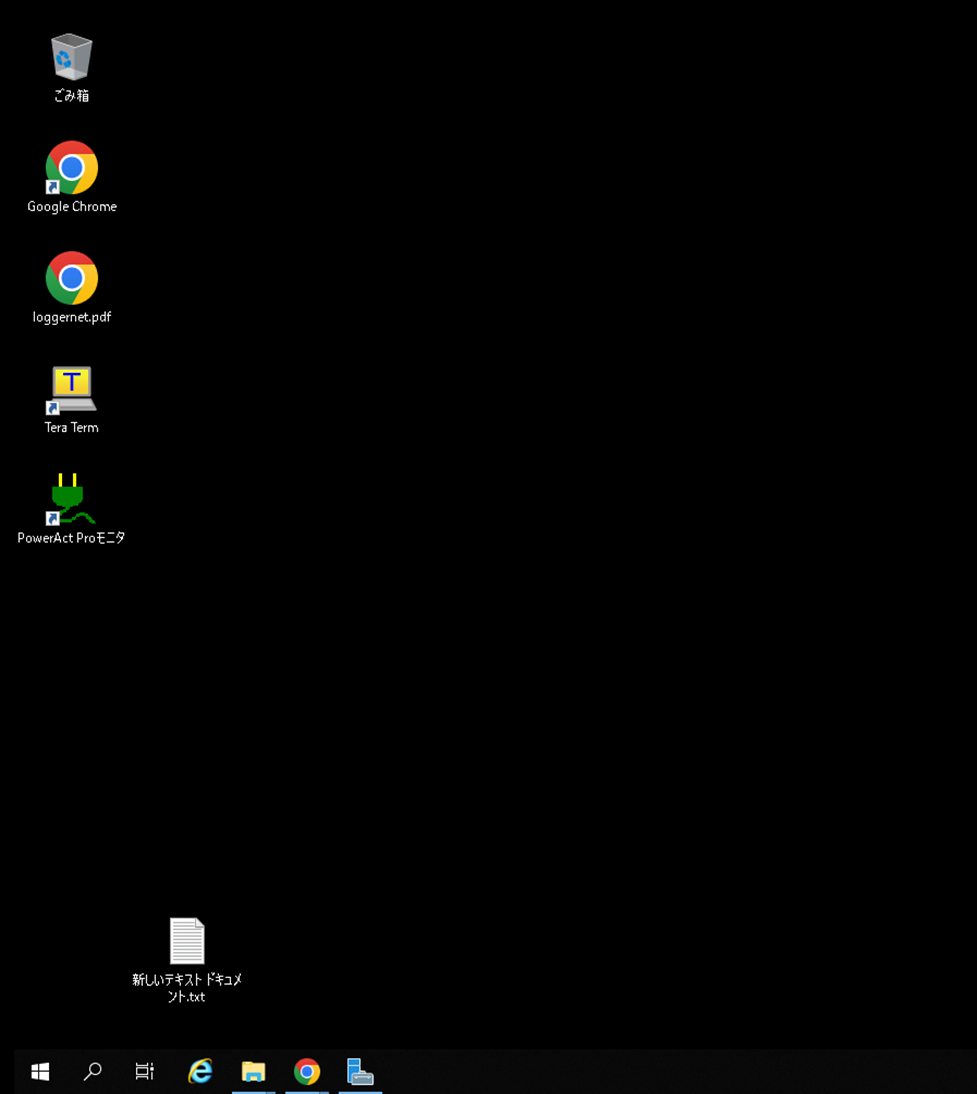977x1094 pixels.
Task: Switch to Chrome in the taskbar
Action: point(307,1071)
